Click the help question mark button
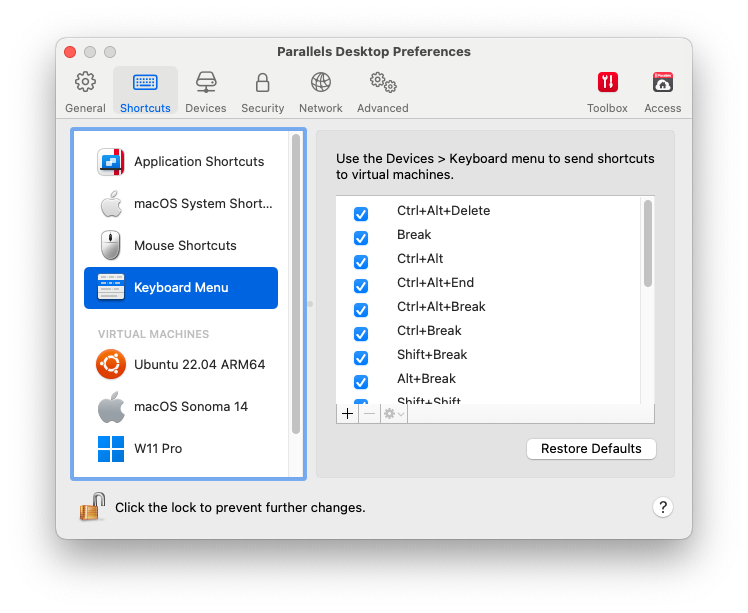The width and height of the screenshot is (748, 613). point(662,507)
